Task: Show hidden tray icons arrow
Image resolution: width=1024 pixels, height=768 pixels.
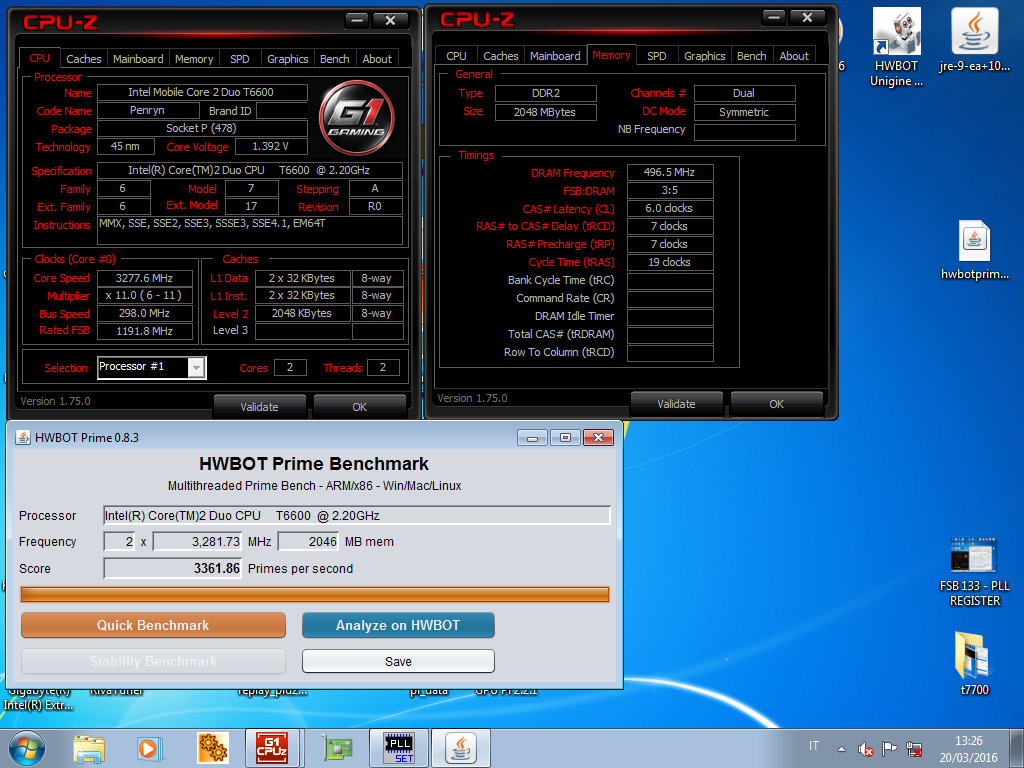Action: click(841, 749)
